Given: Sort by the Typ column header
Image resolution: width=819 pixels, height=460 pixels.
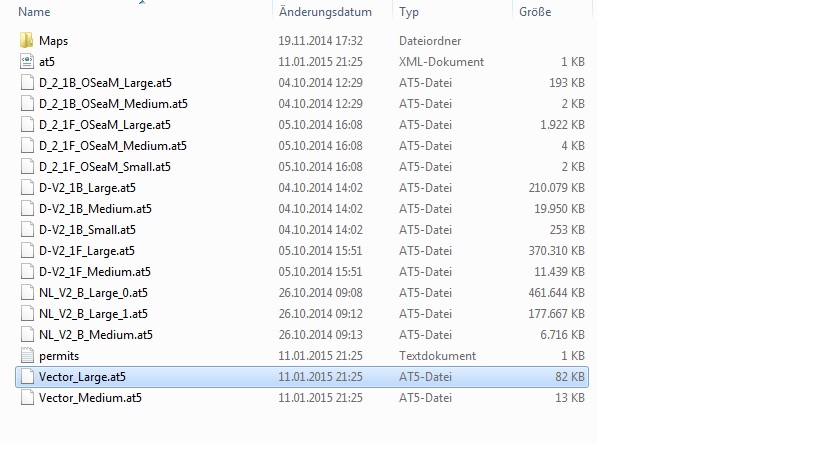Looking at the screenshot, I should 409,12.
